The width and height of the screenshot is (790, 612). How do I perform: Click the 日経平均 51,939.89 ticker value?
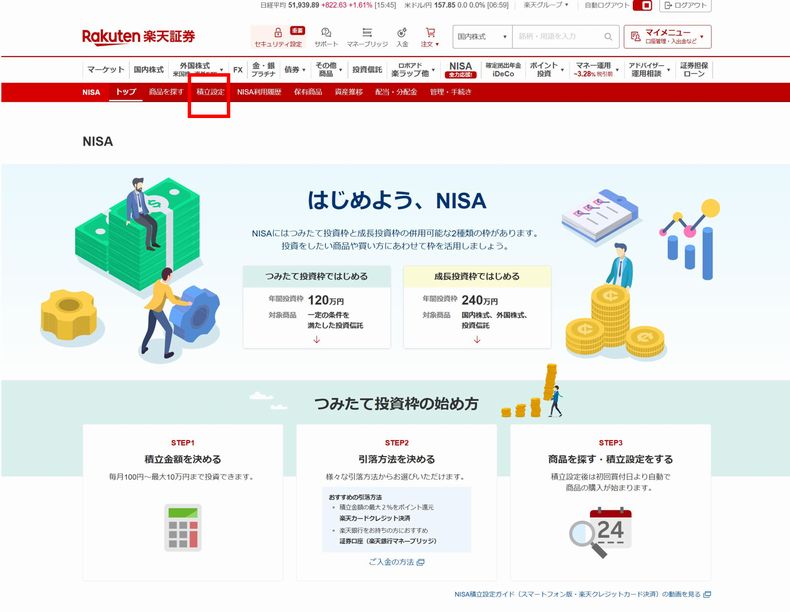pos(304,5)
